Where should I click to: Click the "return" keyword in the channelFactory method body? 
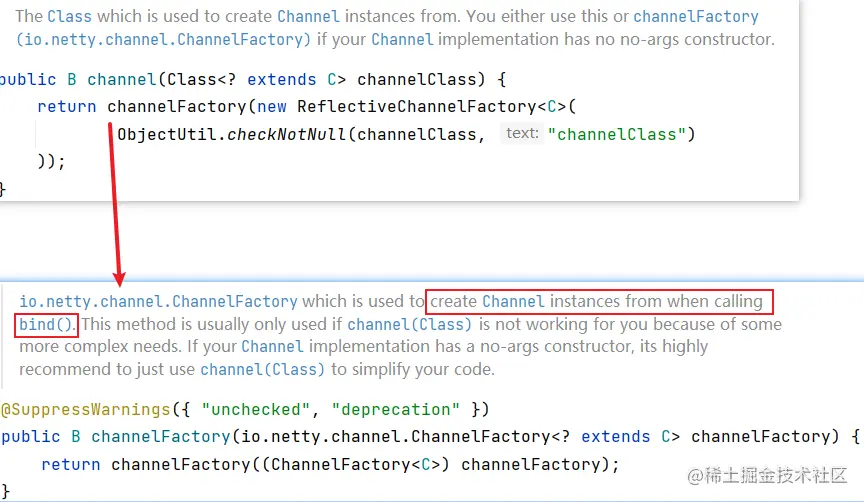click(71, 464)
